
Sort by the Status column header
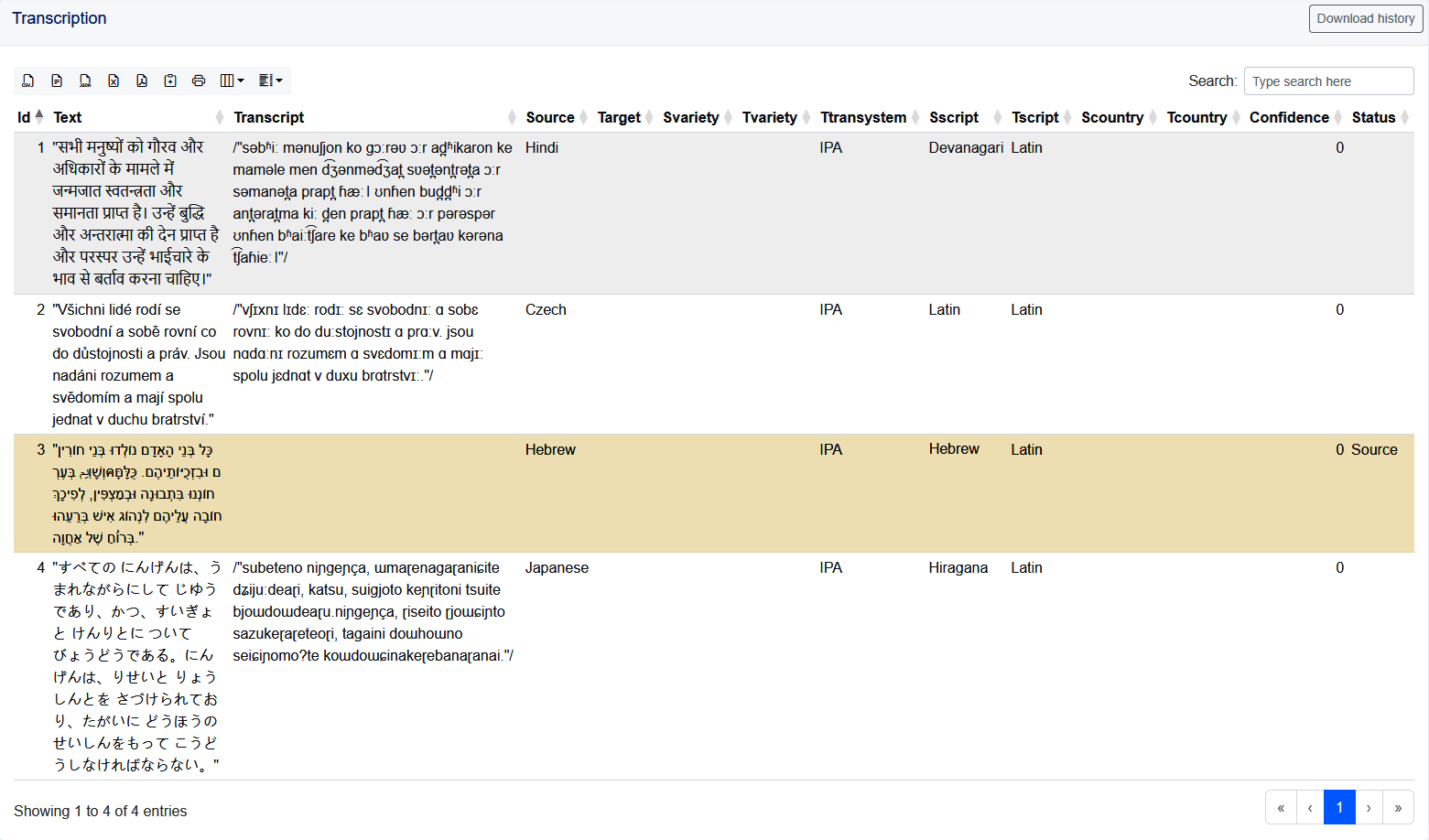coord(1380,117)
